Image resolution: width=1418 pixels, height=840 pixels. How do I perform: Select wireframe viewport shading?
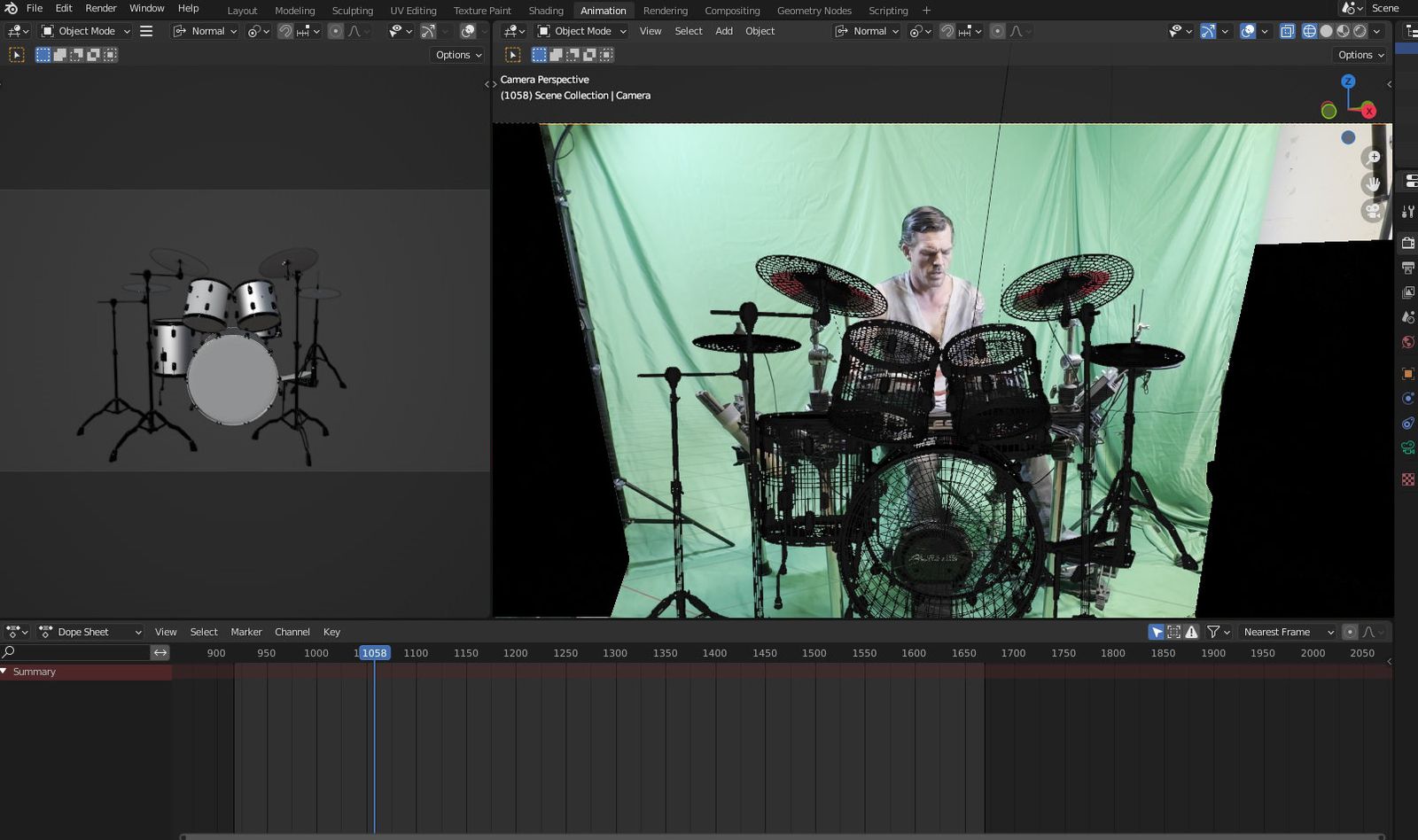[x=1309, y=31]
